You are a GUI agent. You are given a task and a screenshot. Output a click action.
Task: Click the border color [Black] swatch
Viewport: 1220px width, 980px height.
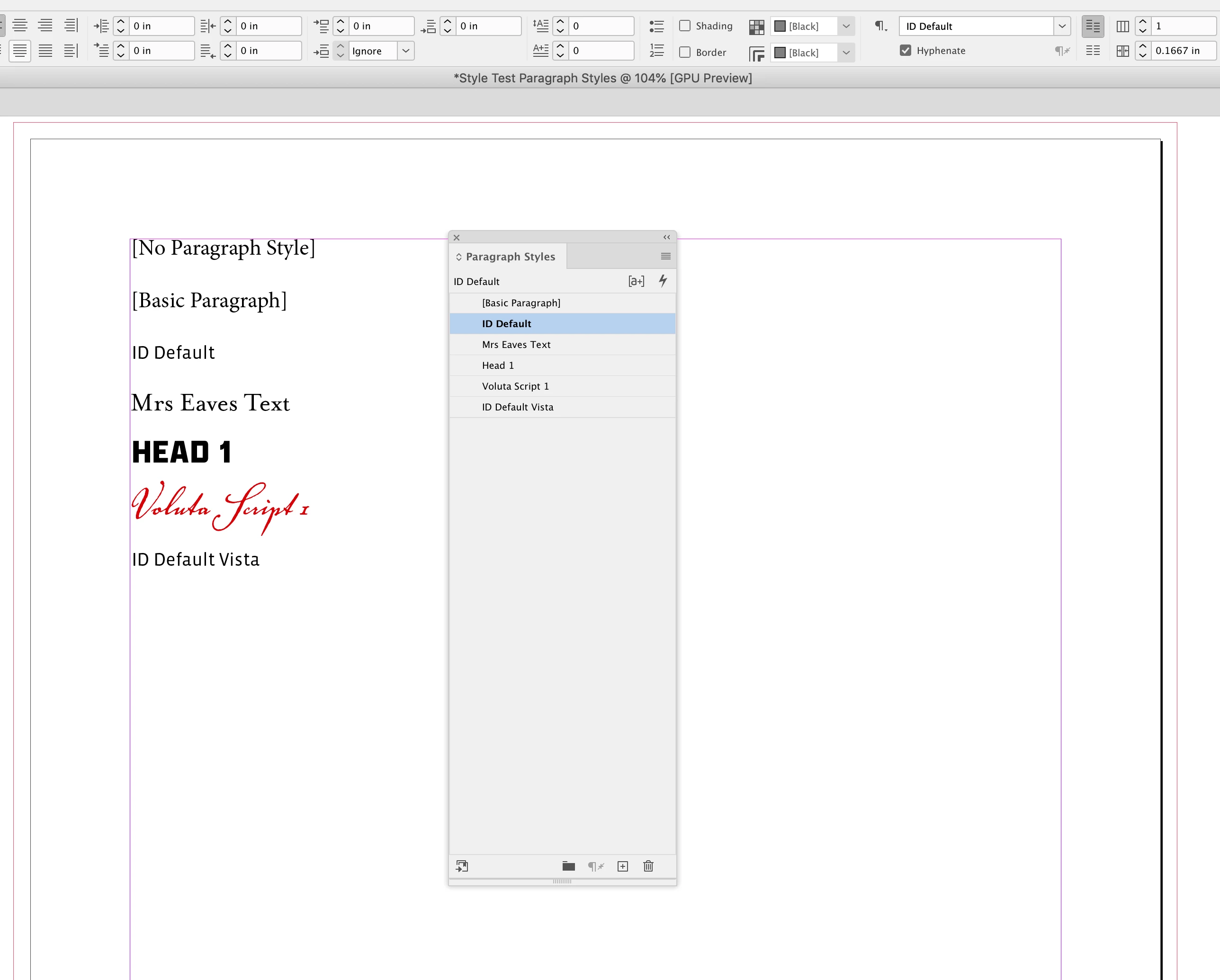(x=780, y=53)
